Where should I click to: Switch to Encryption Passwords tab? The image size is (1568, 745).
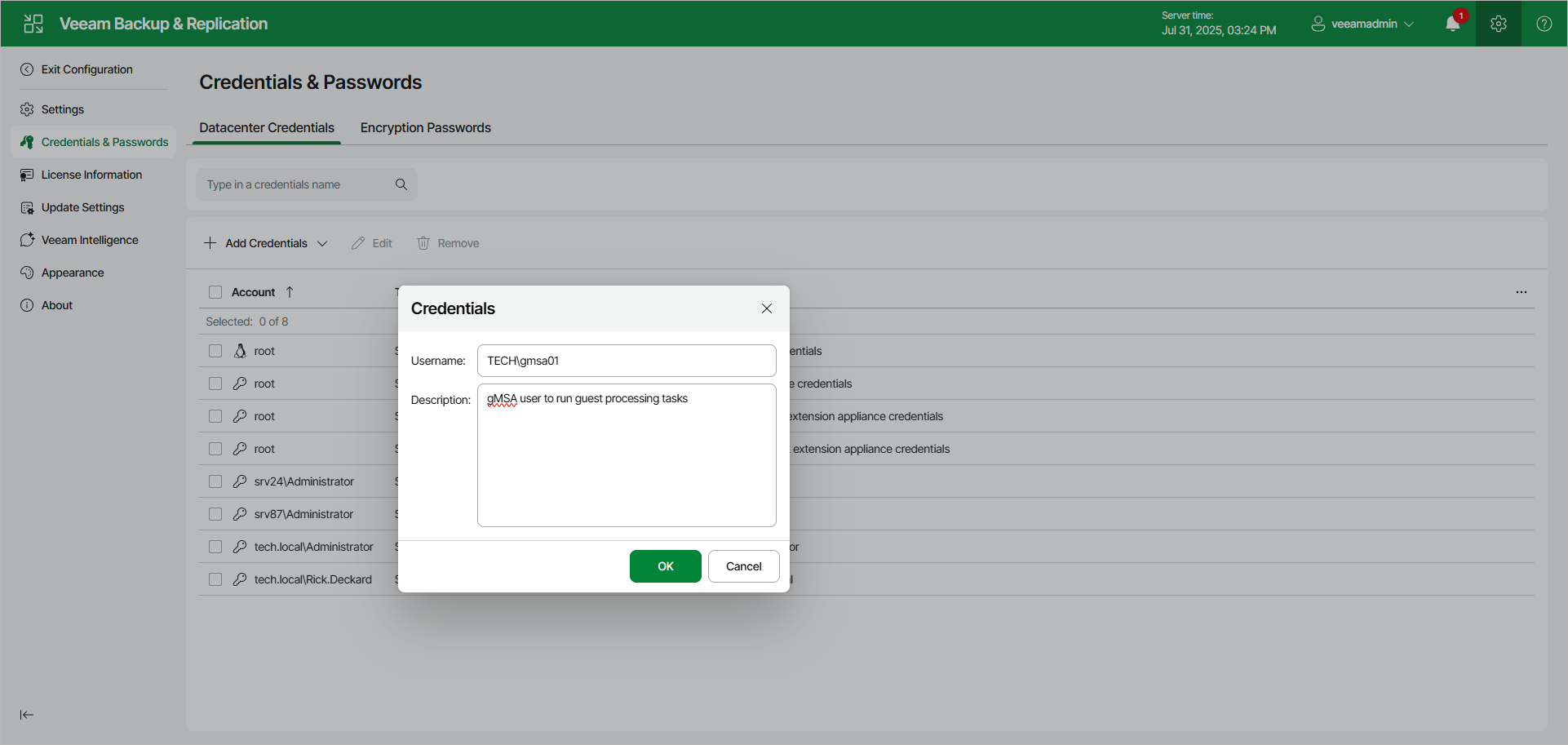pos(426,128)
